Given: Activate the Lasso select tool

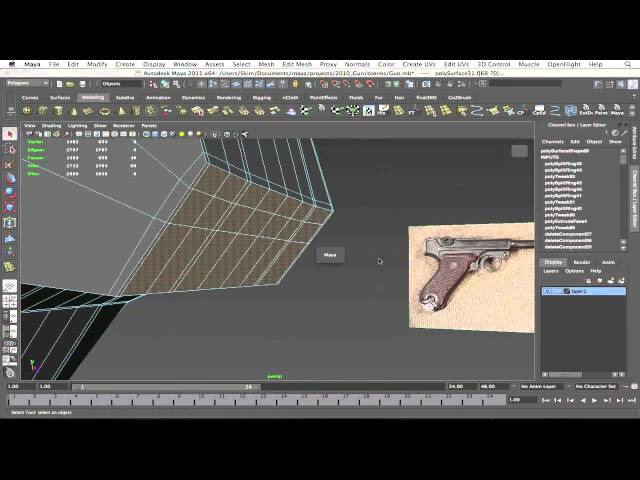Looking at the screenshot, I should pyautogui.click(x=10, y=150).
